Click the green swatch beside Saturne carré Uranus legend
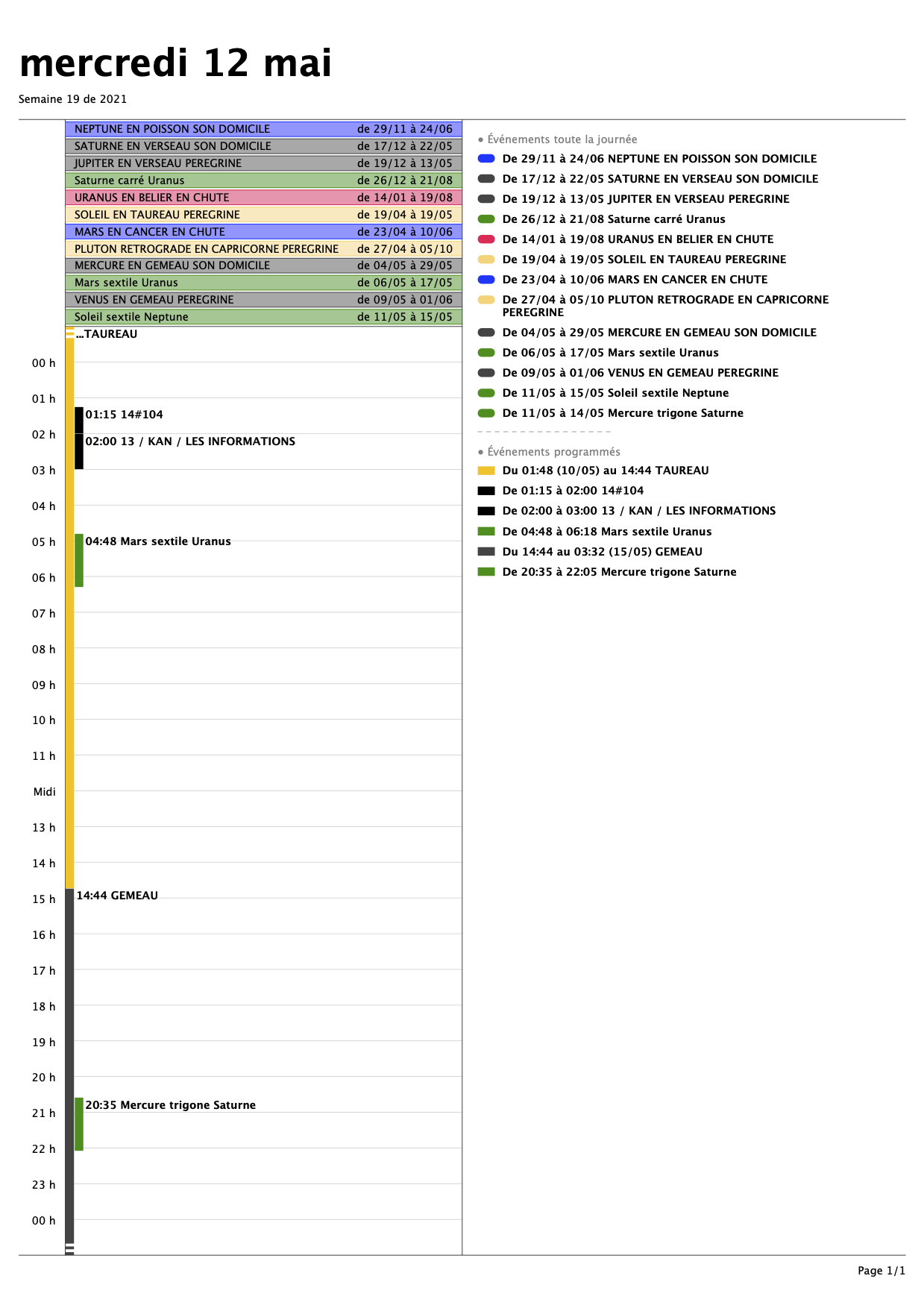The width and height of the screenshot is (924, 1308). tap(486, 219)
